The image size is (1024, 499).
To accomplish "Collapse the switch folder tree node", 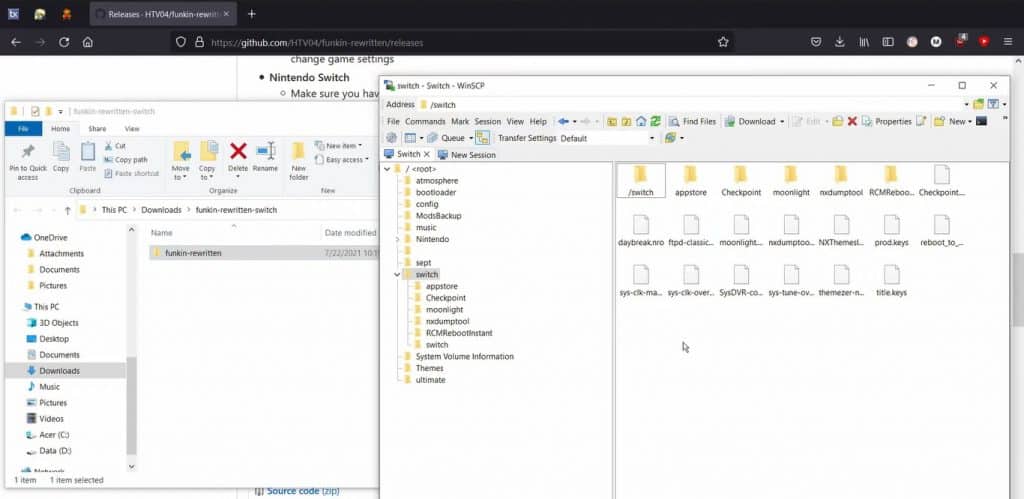I will point(399,274).
